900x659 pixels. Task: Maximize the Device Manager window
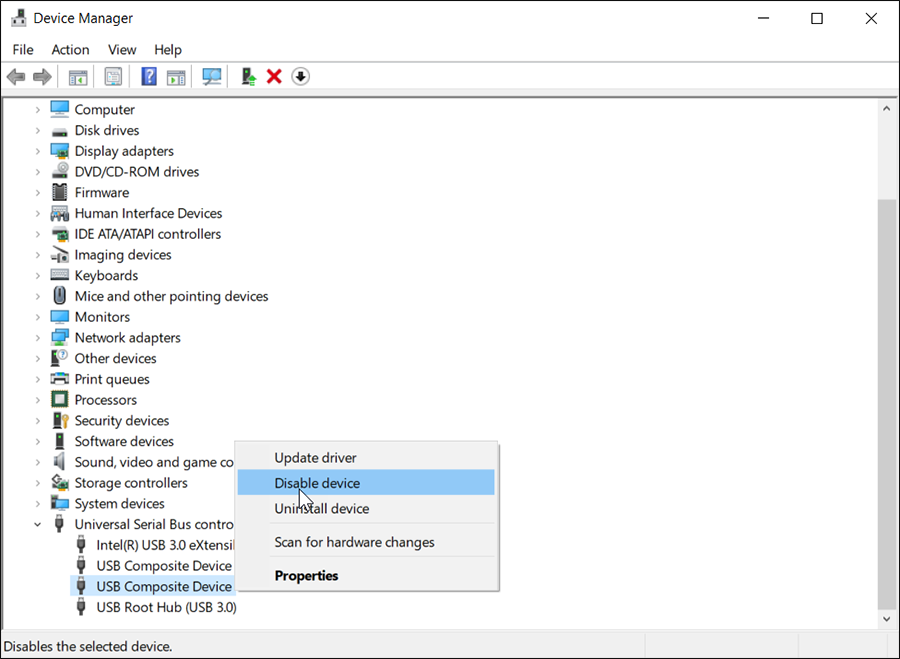click(x=817, y=18)
